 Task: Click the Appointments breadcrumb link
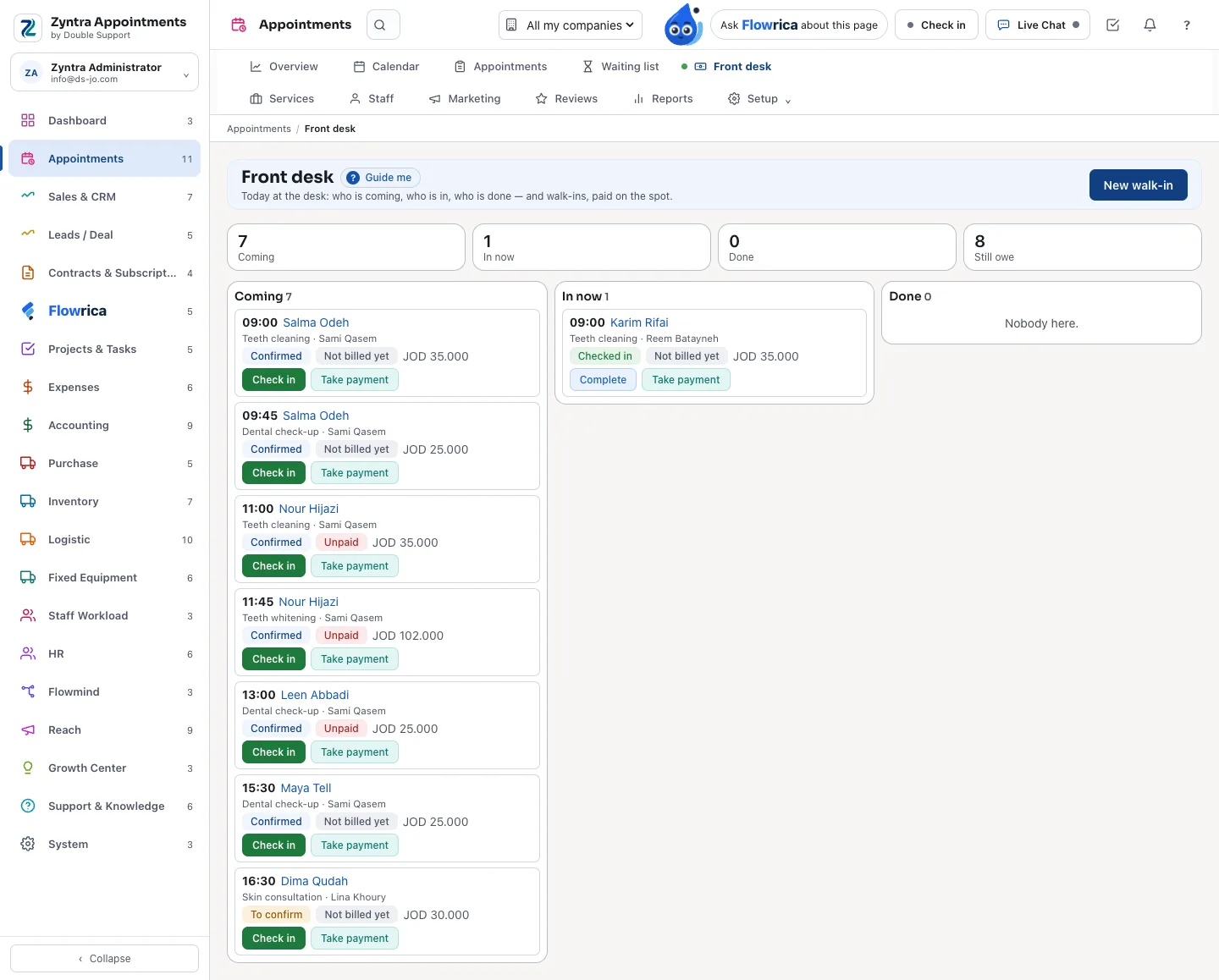(x=259, y=129)
